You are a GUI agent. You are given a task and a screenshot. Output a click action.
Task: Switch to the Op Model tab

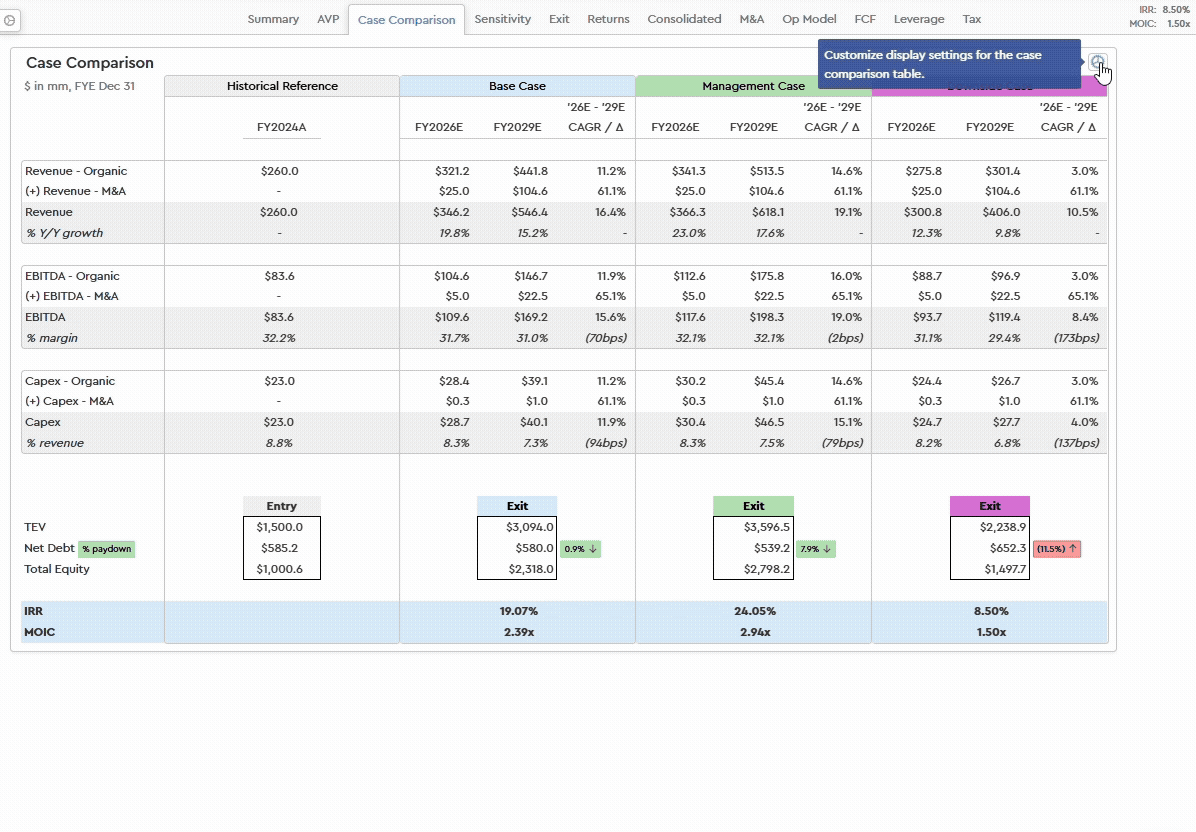point(808,19)
